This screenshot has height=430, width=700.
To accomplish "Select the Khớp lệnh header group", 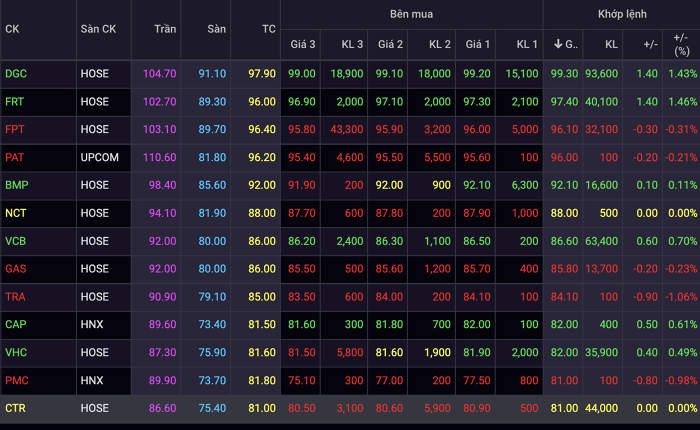I will click(622, 14).
